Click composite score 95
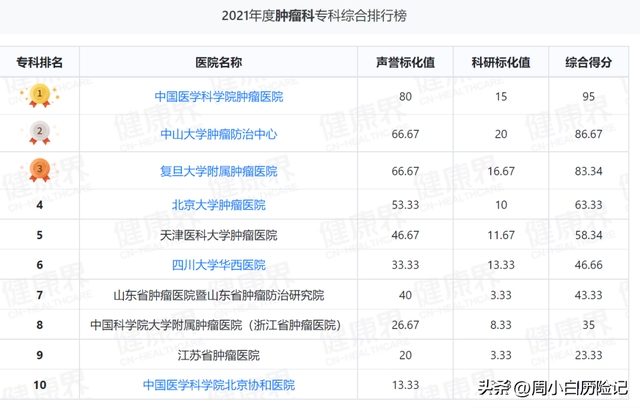Viewport: 640px width, 408px height. point(589,97)
